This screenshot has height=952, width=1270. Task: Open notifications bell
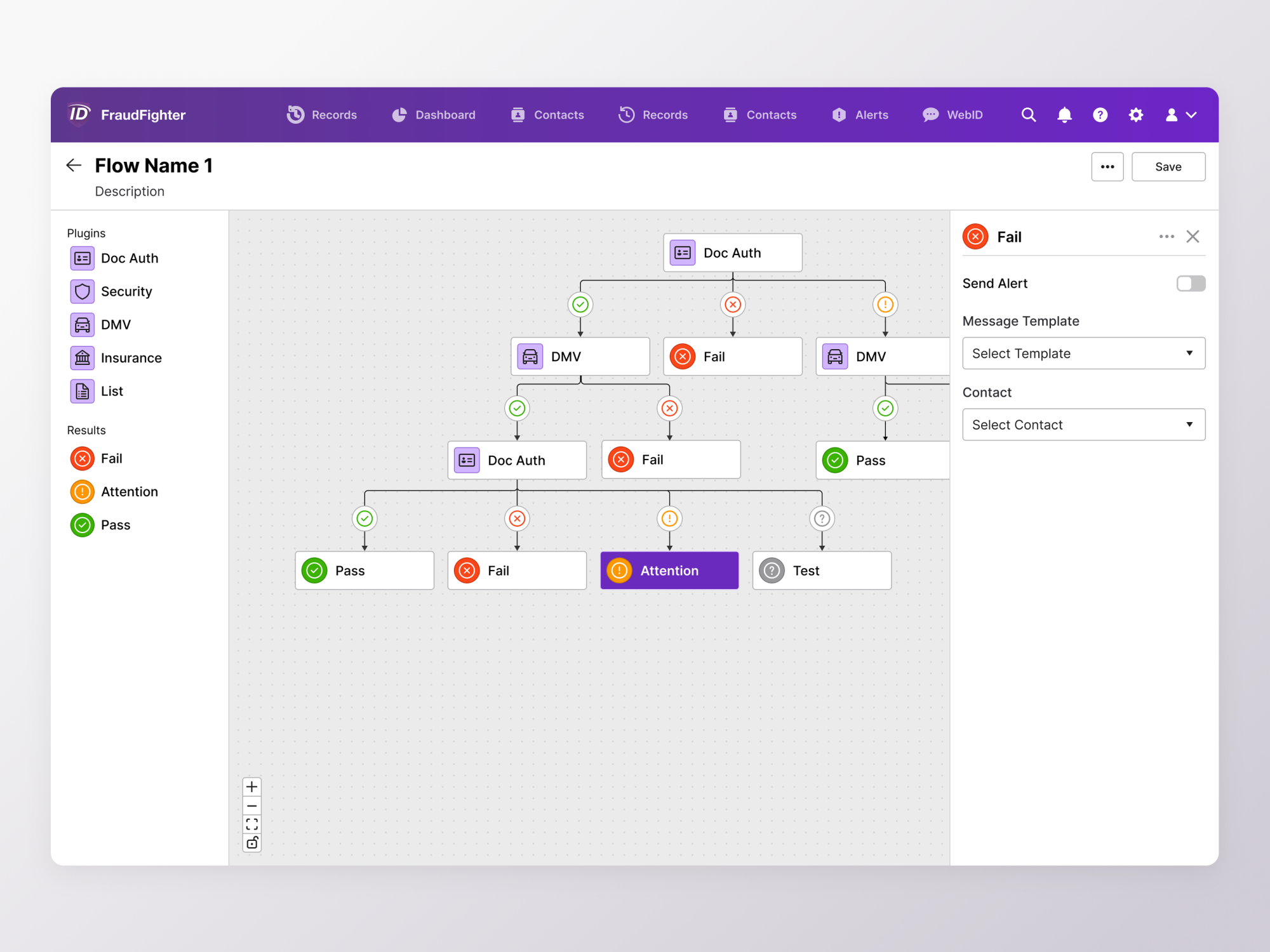tap(1064, 115)
